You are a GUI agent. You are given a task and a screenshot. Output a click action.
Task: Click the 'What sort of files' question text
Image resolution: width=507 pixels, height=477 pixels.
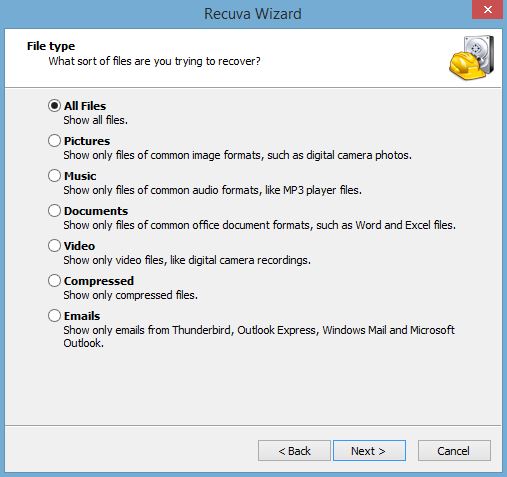[154, 61]
